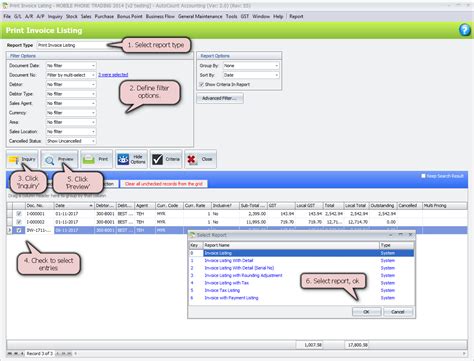Open the General Maintenance menu
This screenshot has height=361, width=474.
200,16
